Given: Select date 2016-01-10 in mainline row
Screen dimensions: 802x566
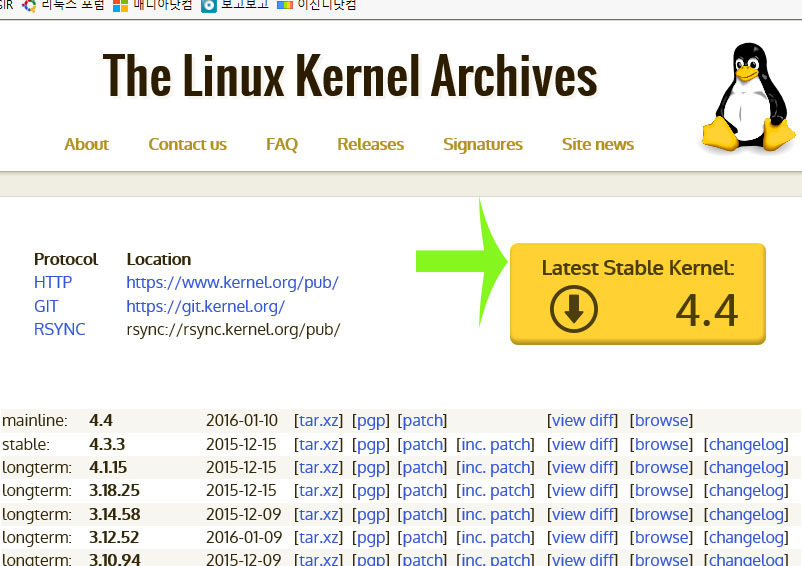Looking at the screenshot, I should 241,420.
